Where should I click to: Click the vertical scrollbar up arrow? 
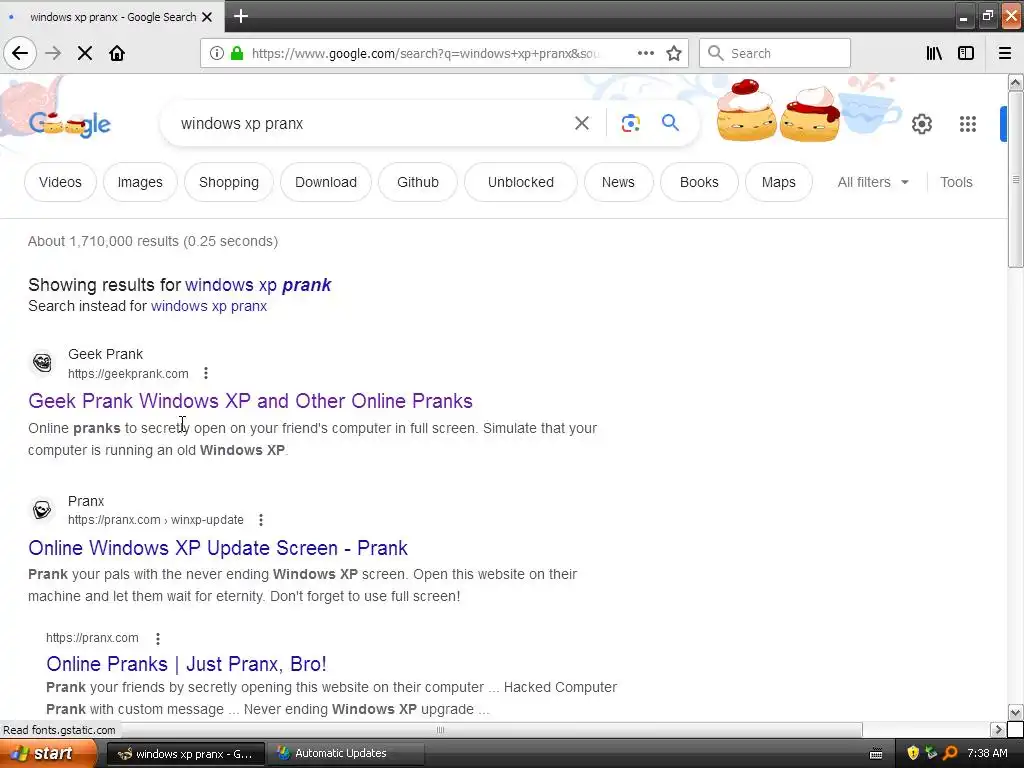tap(1016, 83)
